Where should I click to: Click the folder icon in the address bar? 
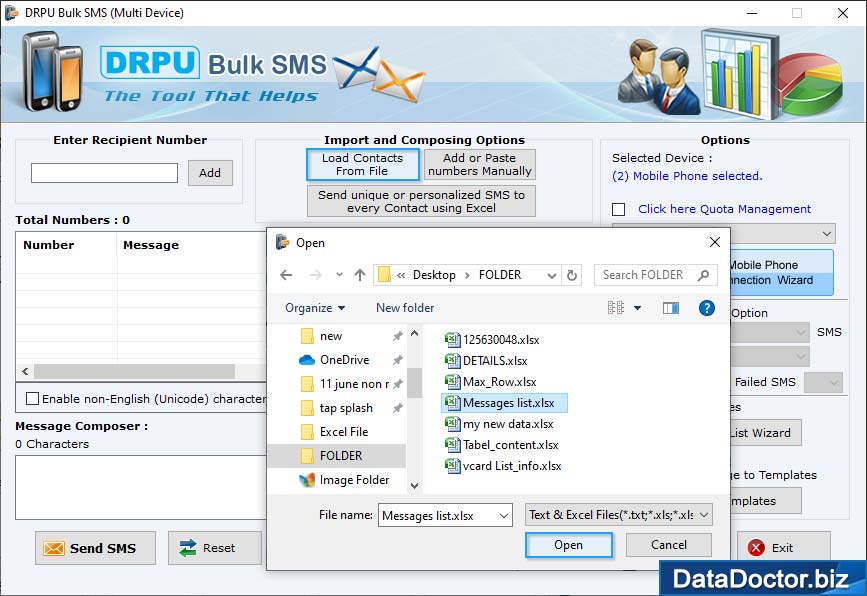click(x=384, y=275)
